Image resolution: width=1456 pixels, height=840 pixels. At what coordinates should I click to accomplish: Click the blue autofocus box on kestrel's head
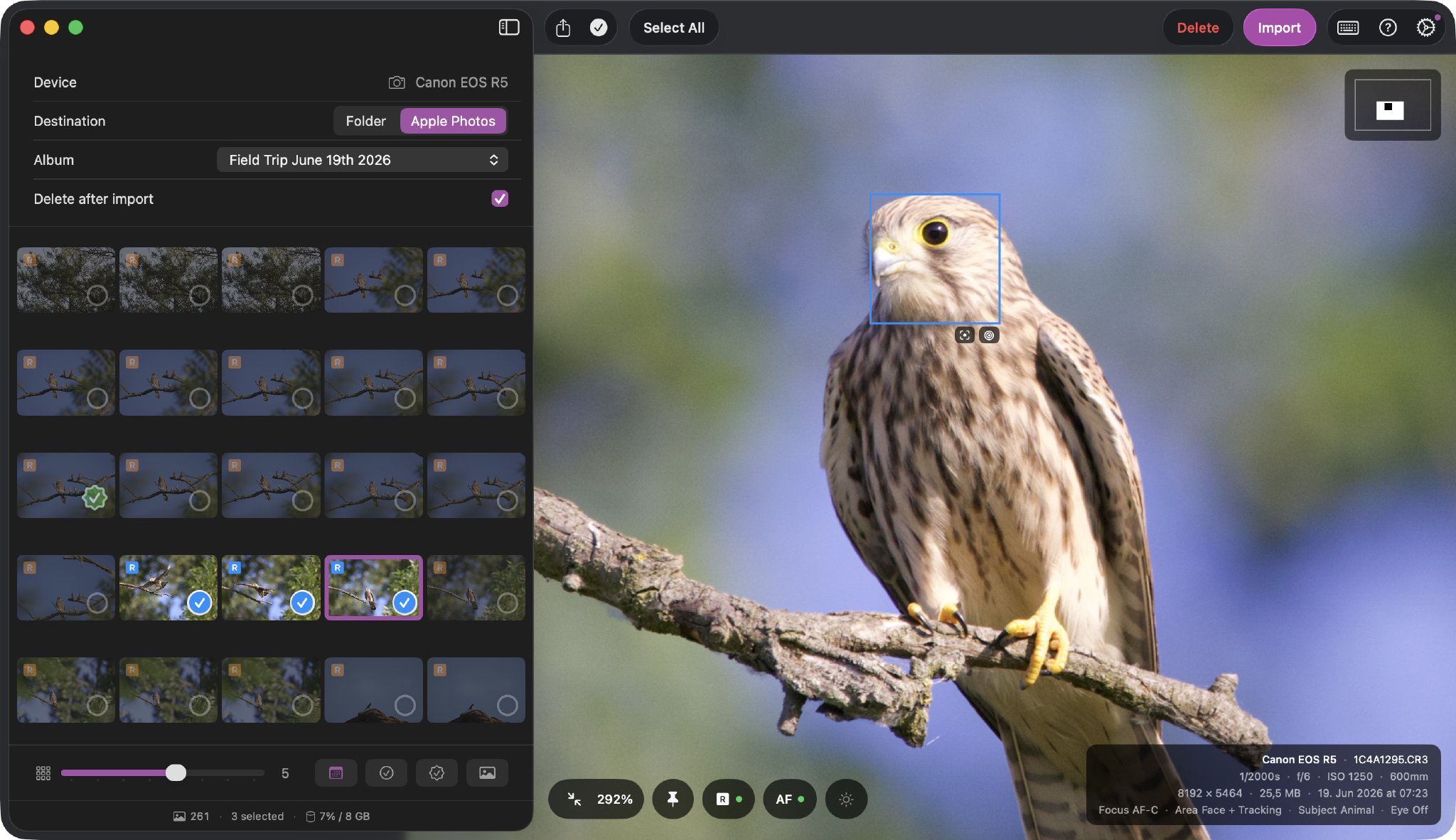click(935, 259)
